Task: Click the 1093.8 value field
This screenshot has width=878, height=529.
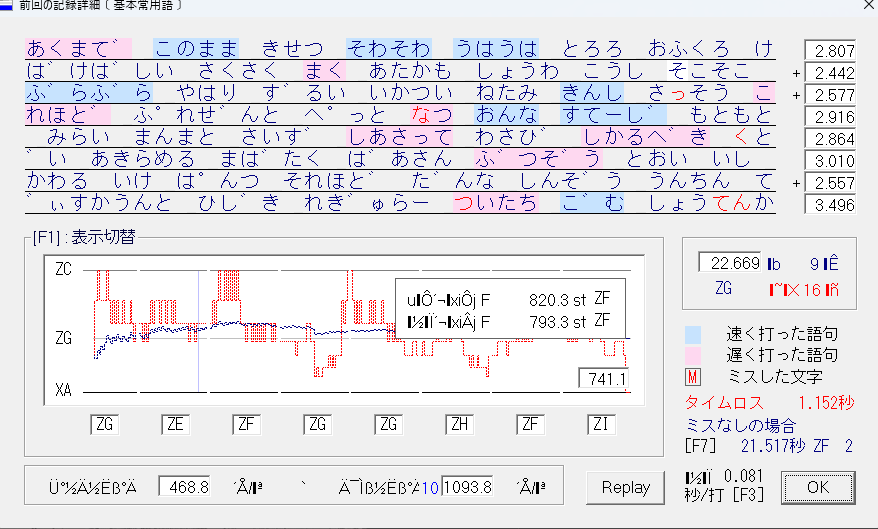Action: 467,486
